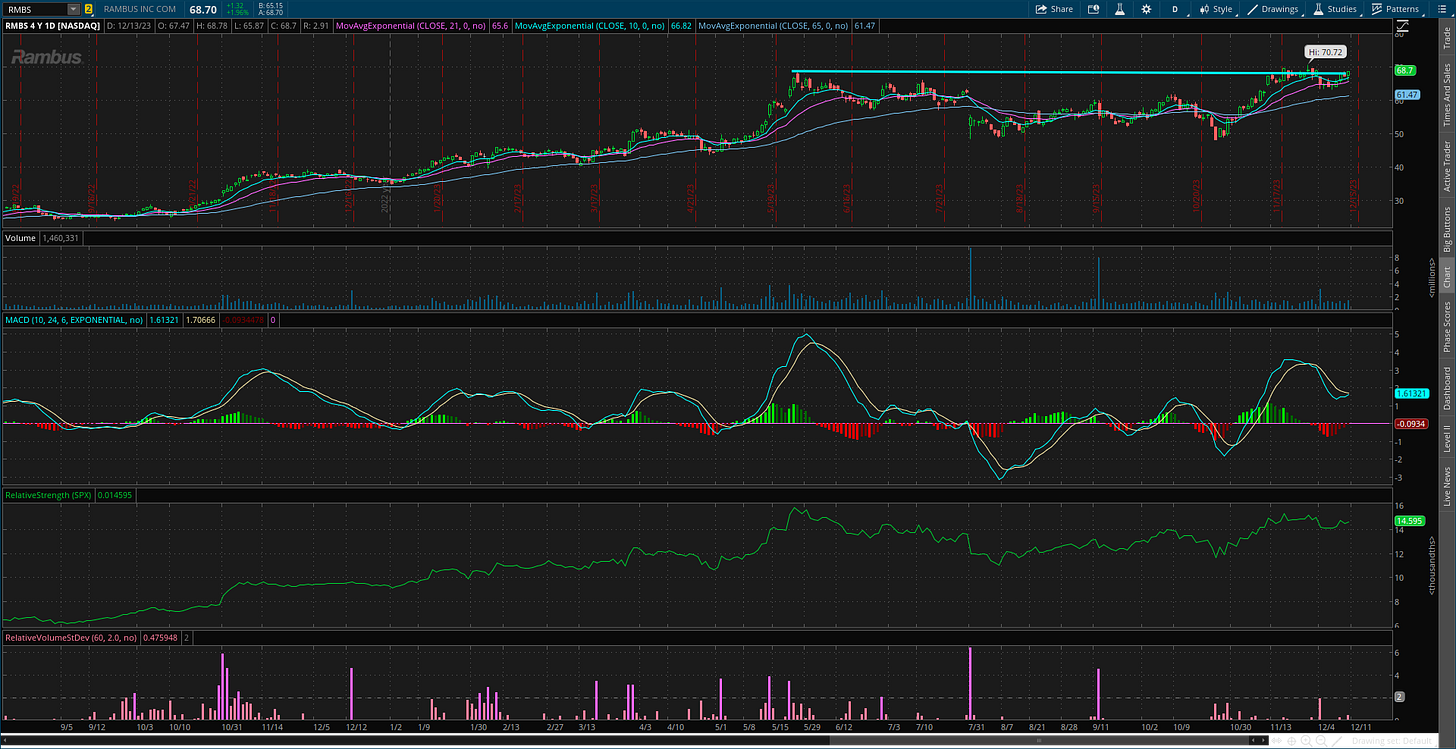Open the Times And Sales sidebar tab

click(x=1447, y=94)
